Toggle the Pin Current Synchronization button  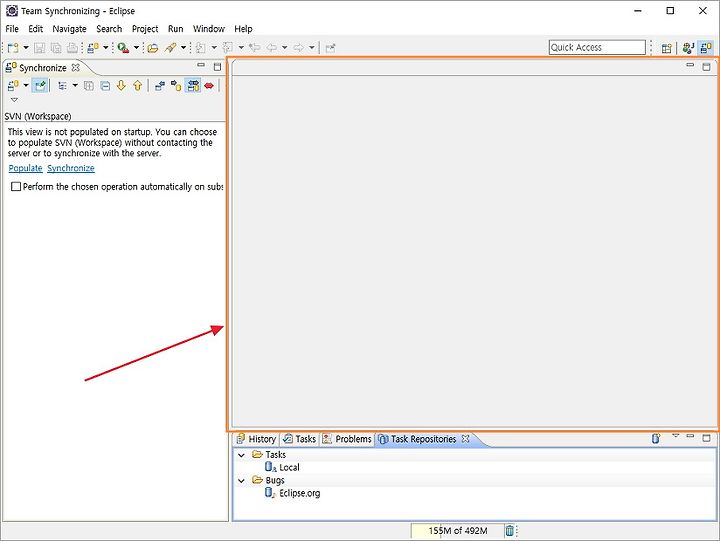pyautogui.click(x=40, y=85)
